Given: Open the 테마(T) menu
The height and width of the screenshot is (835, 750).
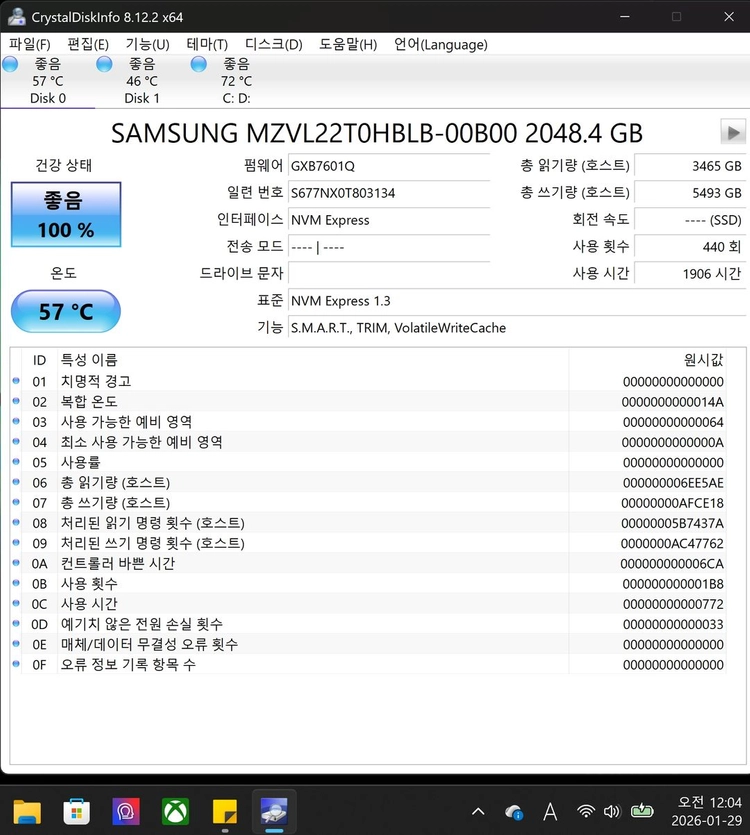Looking at the screenshot, I should click(207, 44).
